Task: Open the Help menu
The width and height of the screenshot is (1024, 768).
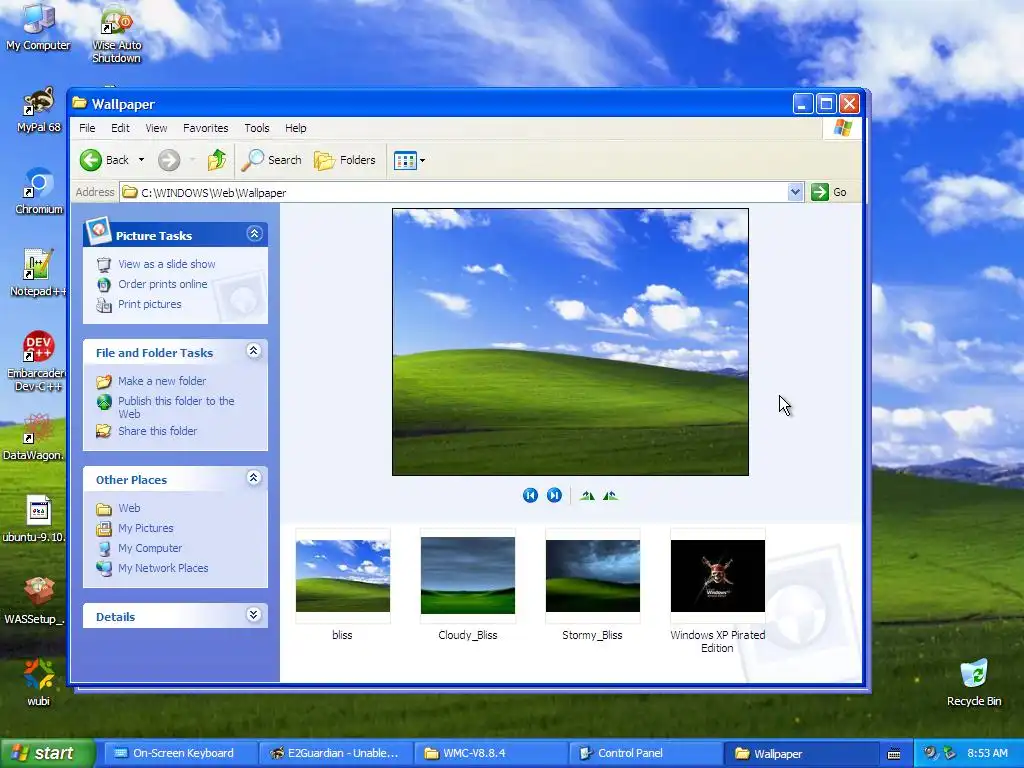Action: (295, 128)
